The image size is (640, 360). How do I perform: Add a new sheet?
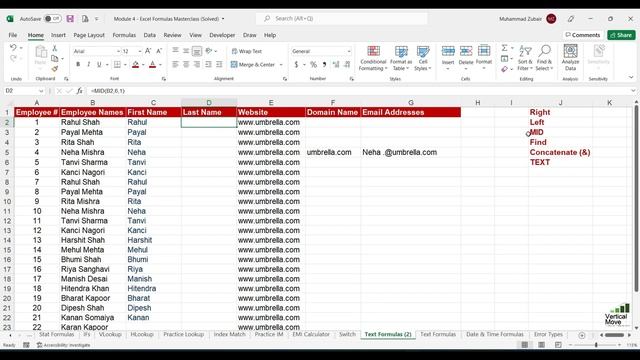tap(582, 335)
